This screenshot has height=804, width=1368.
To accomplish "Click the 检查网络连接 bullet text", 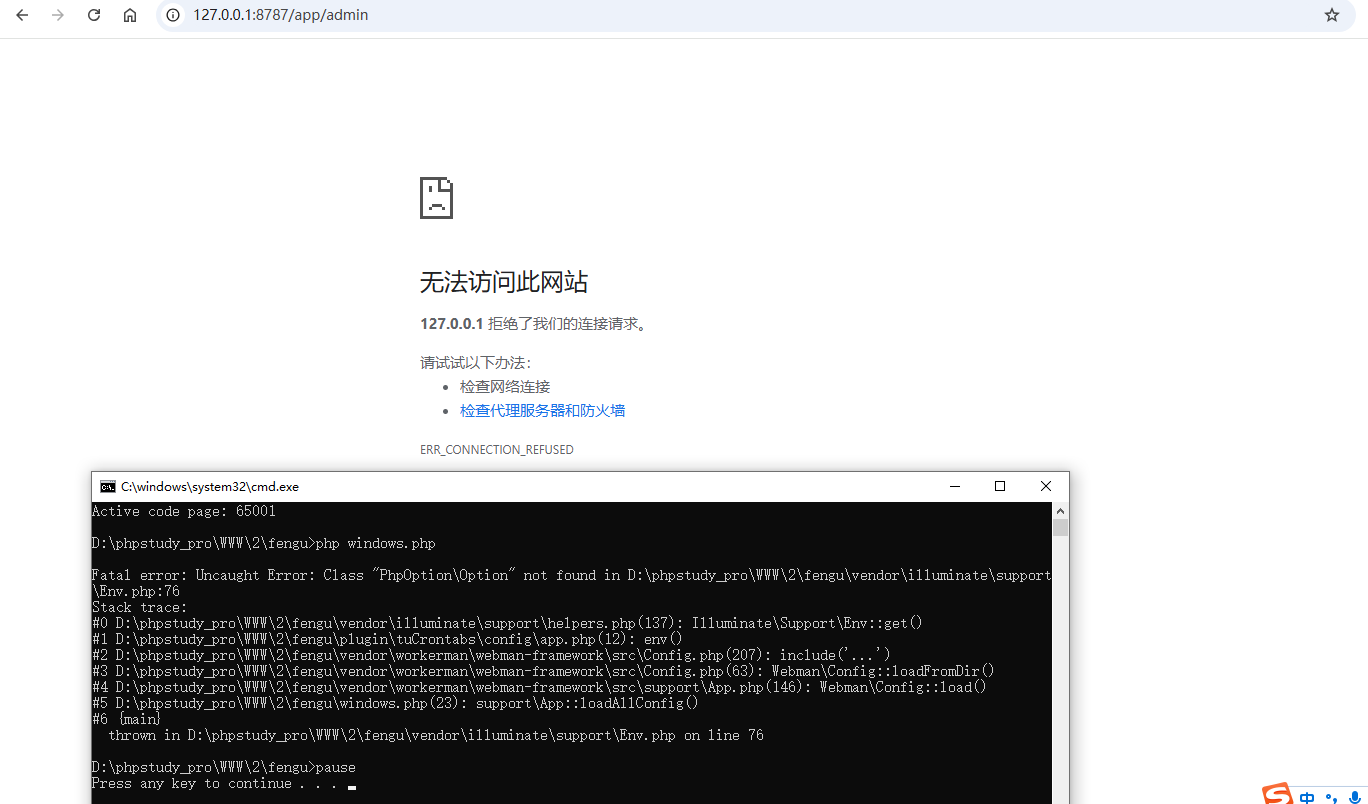I will [x=505, y=387].
